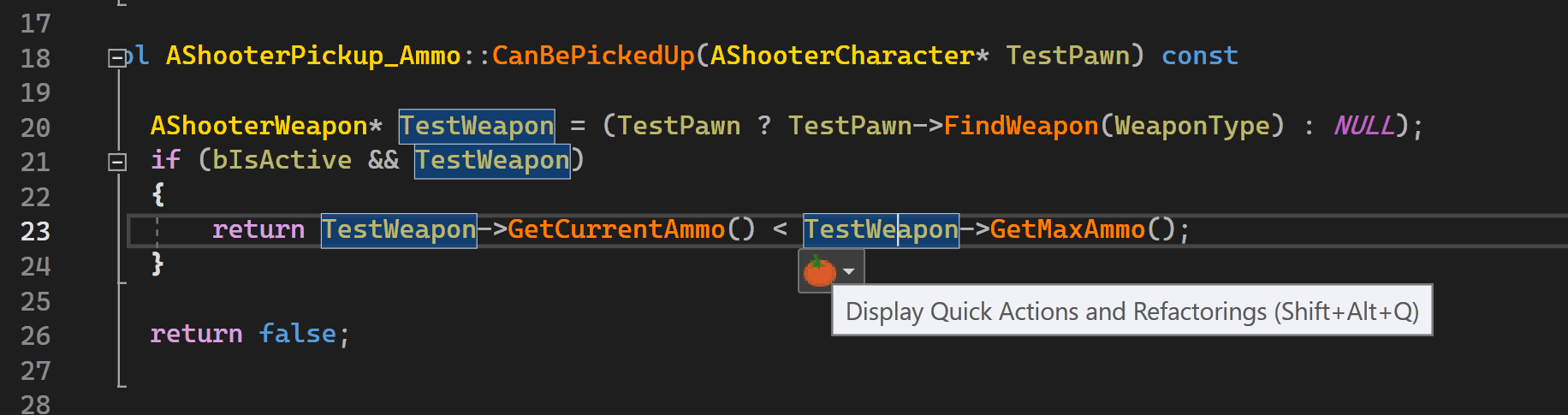1568x415 pixels.
Task: Click TestWeapon in the if condition
Action: tap(492, 161)
